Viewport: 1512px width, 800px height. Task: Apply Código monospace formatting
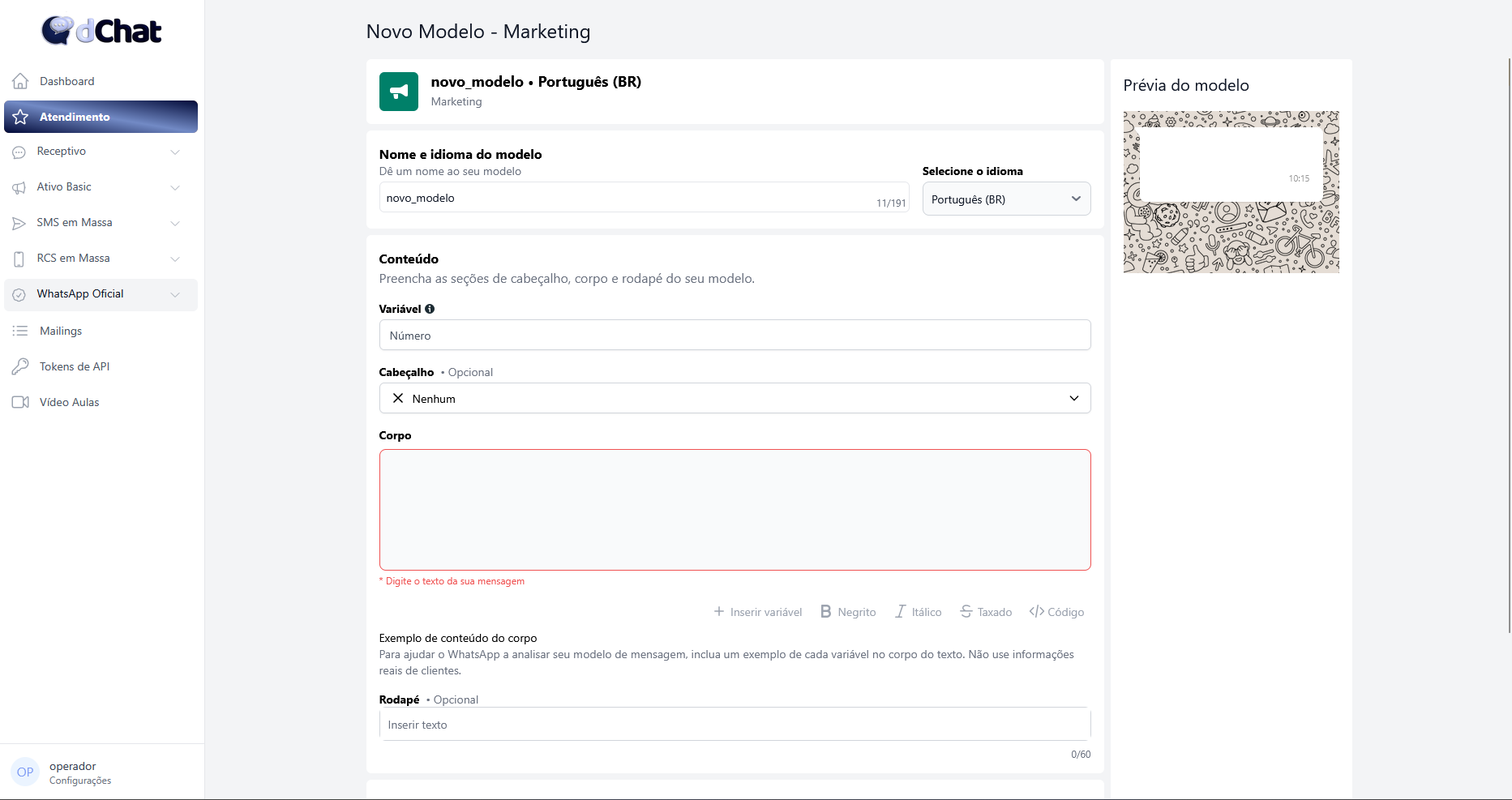click(x=1056, y=612)
